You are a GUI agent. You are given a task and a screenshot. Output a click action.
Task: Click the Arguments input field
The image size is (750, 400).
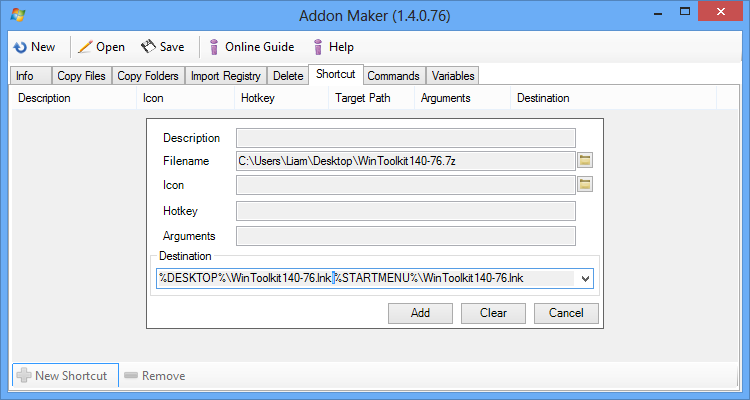point(406,236)
